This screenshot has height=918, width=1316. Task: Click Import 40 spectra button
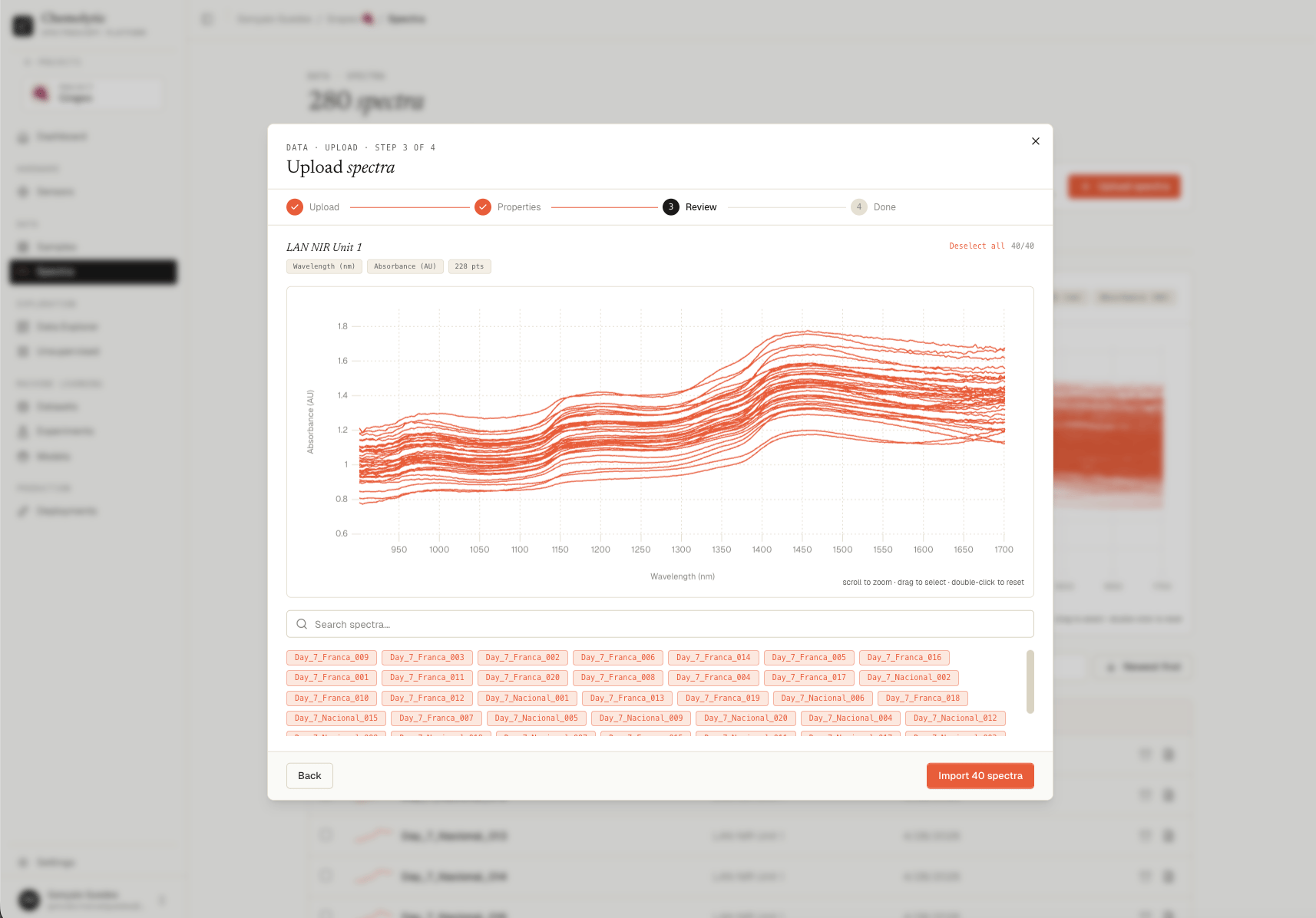[980, 776]
